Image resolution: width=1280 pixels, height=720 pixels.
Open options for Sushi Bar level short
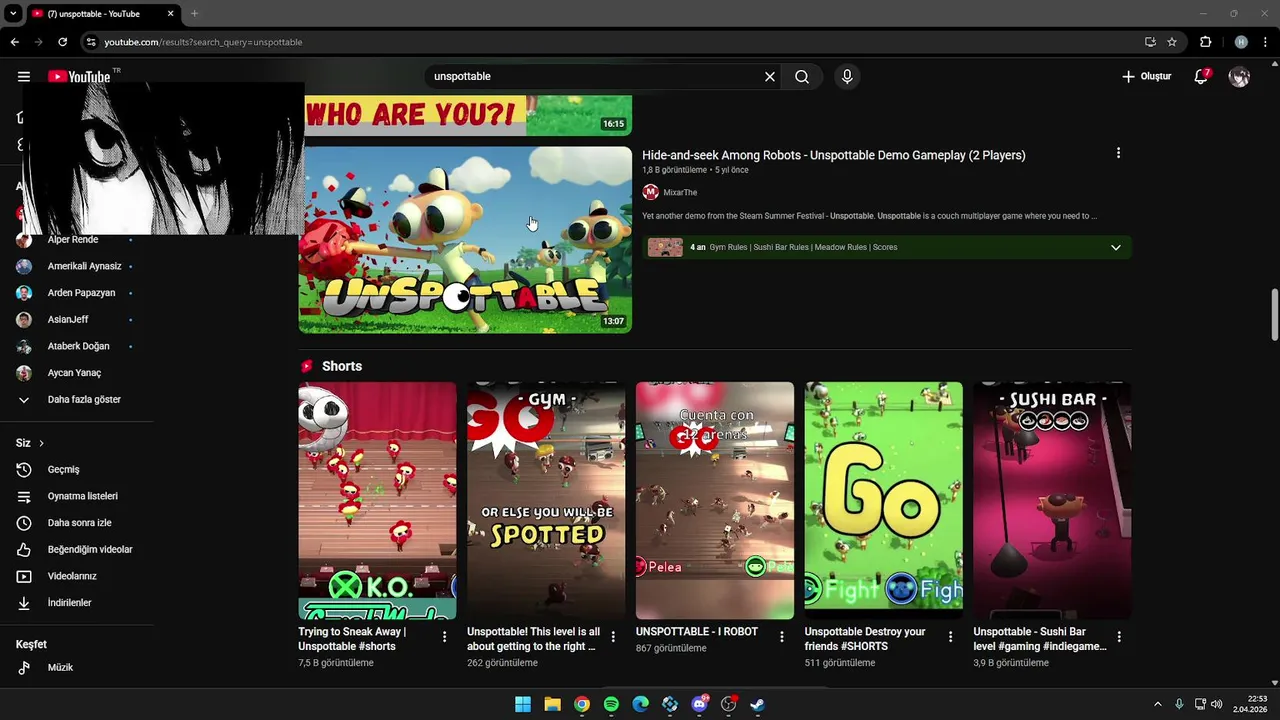1119,637
